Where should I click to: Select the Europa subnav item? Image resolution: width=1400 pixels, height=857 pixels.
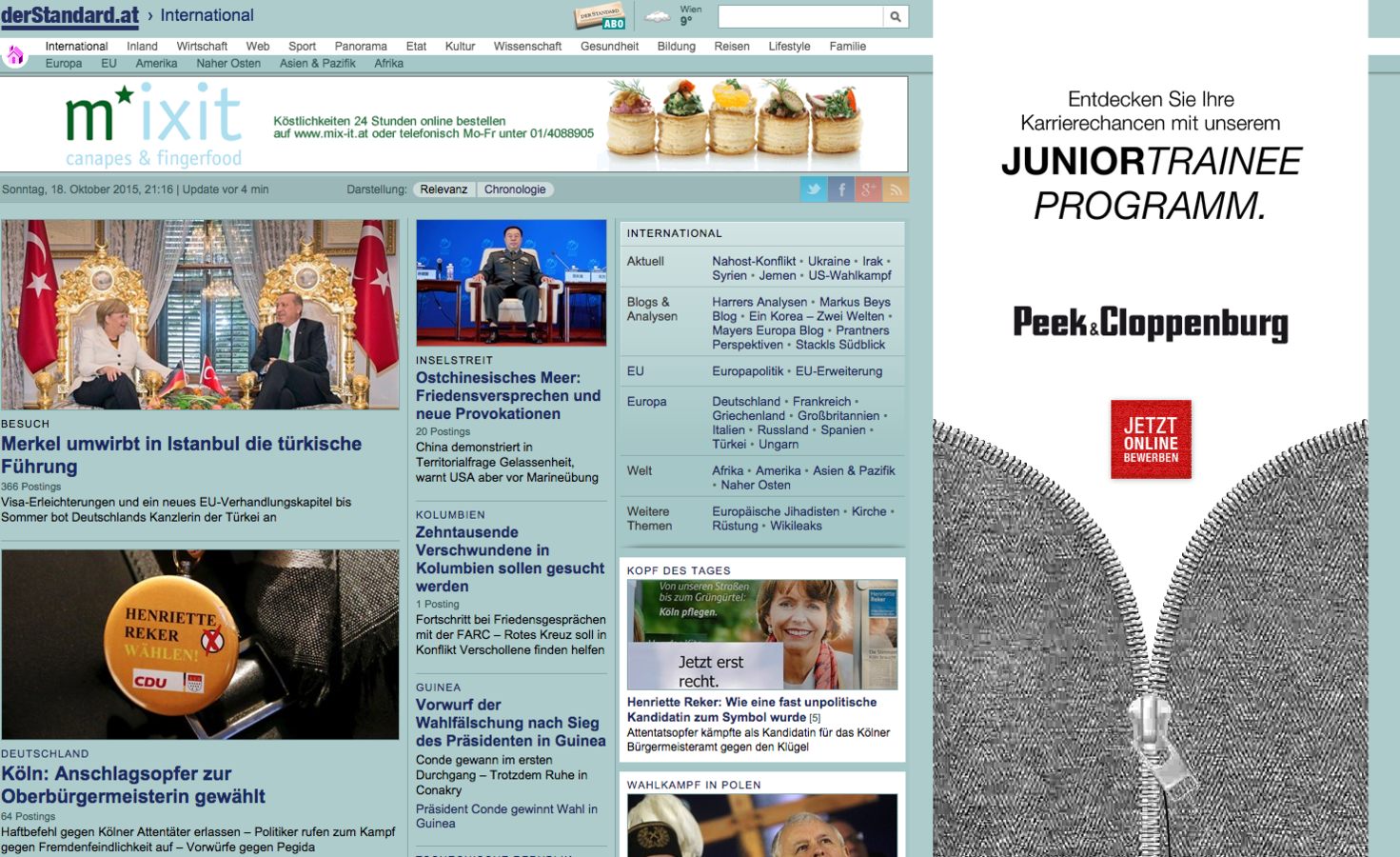64,63
